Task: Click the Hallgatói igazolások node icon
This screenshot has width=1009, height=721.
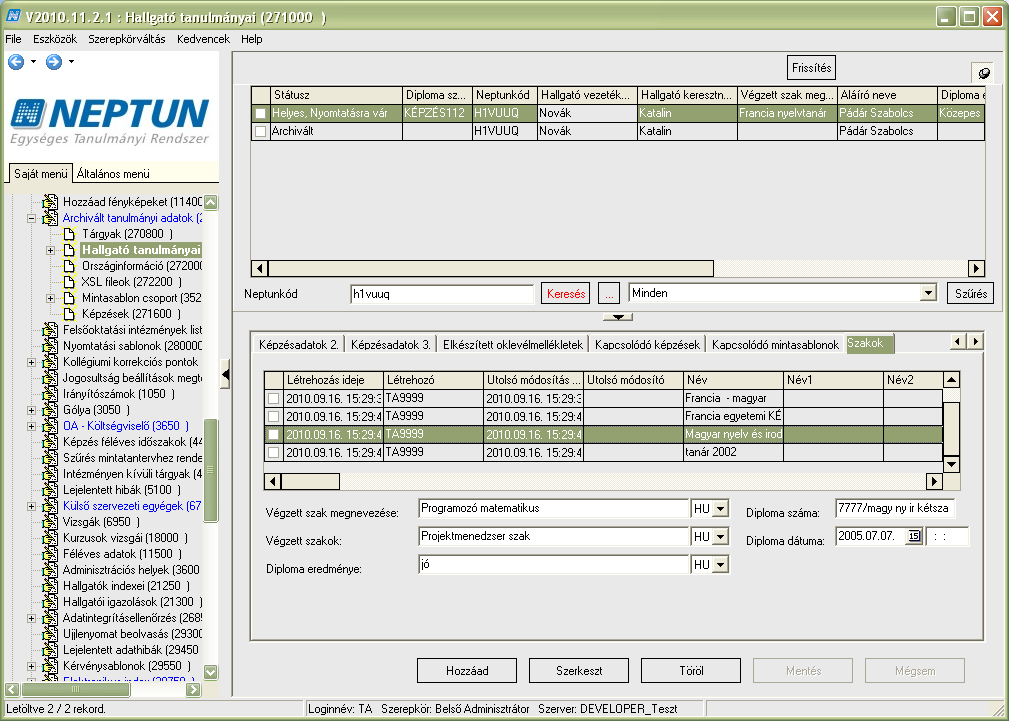Action: tap(50, 602)
